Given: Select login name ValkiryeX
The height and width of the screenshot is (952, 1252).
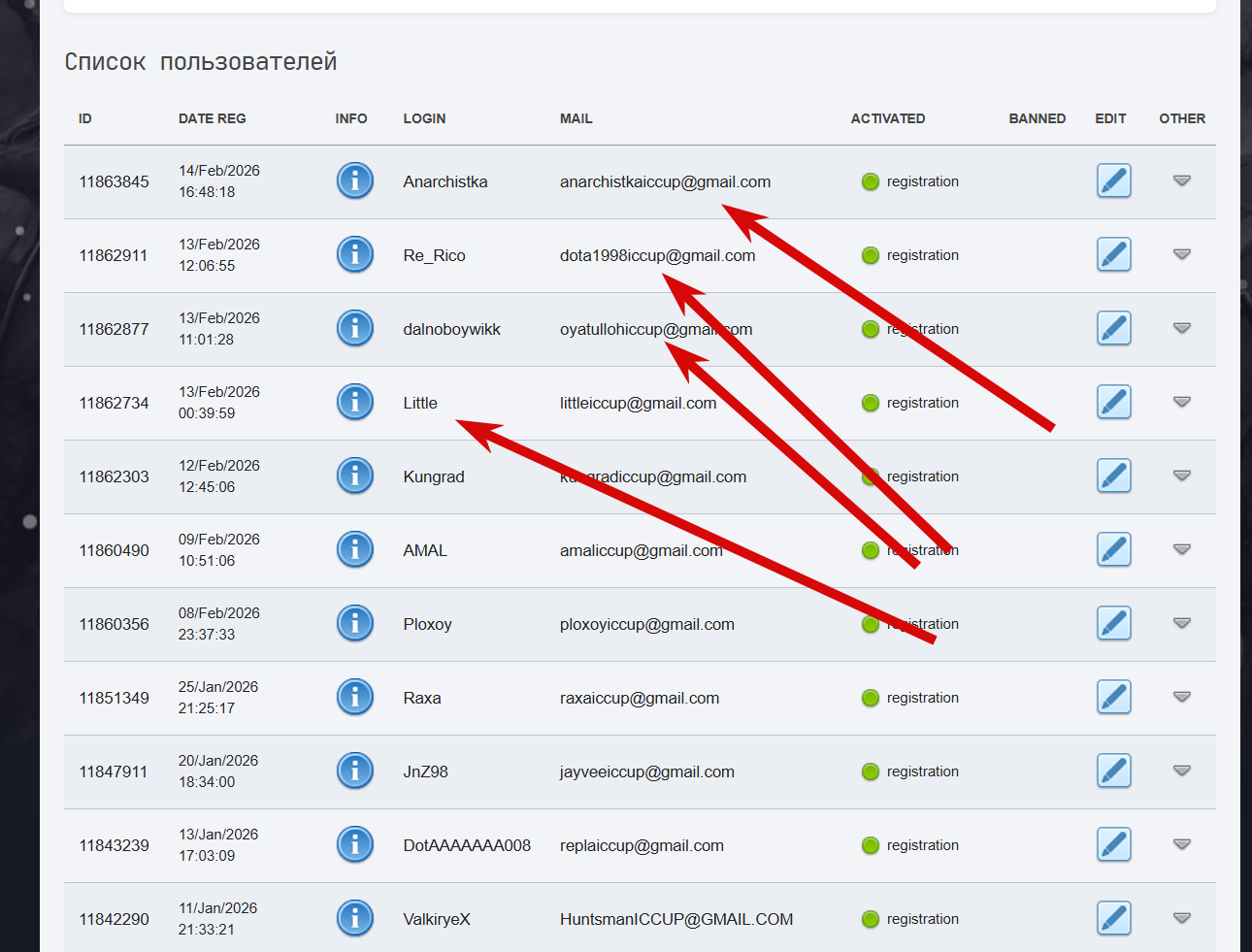Looking at the screenshot, I should click(x=437, y=919).
